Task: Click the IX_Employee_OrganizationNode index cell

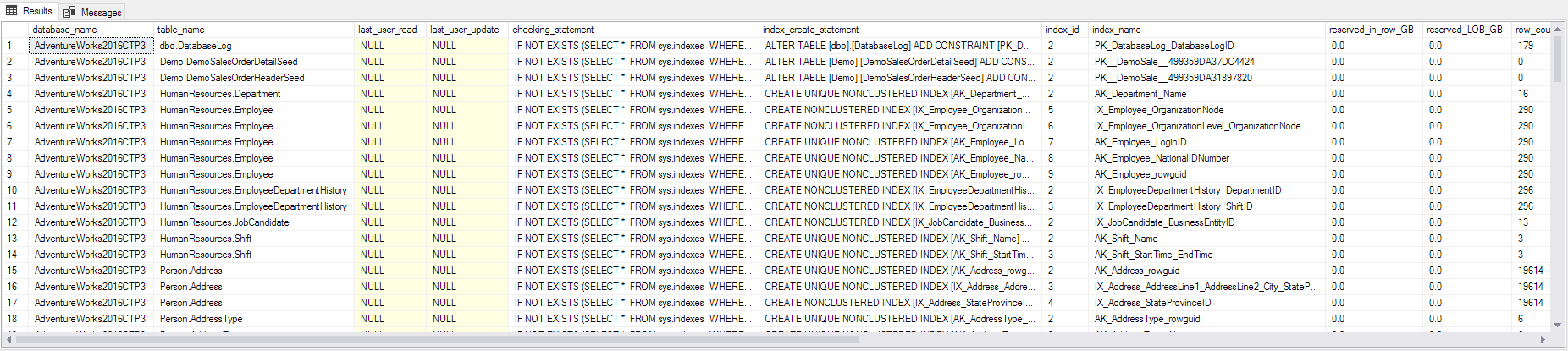Action: (1207, 110)
